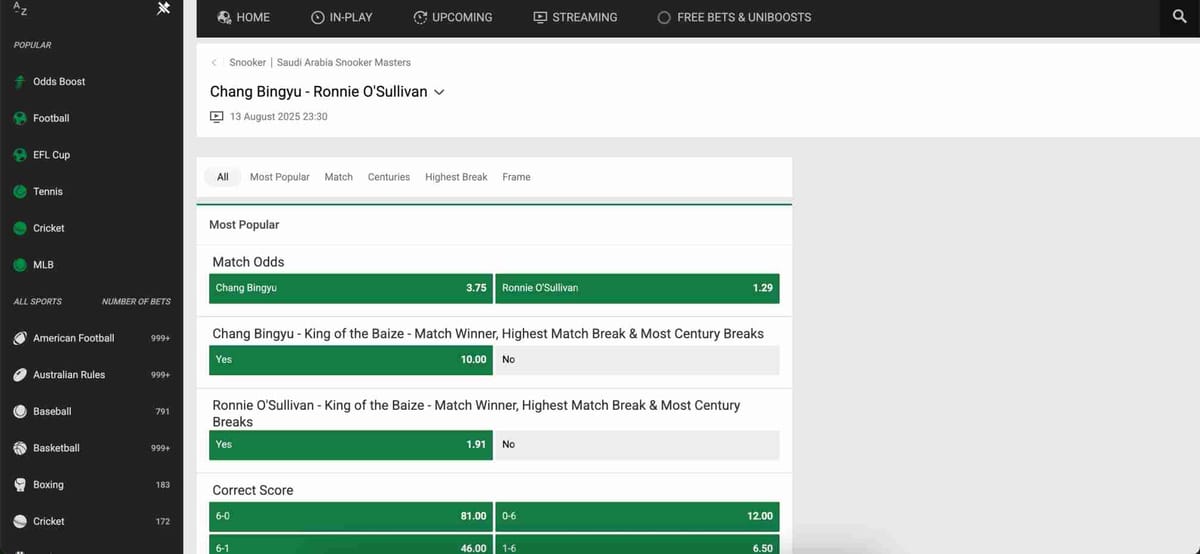Pick correct score 1-6 at 6.50

(x=638, y=546)
